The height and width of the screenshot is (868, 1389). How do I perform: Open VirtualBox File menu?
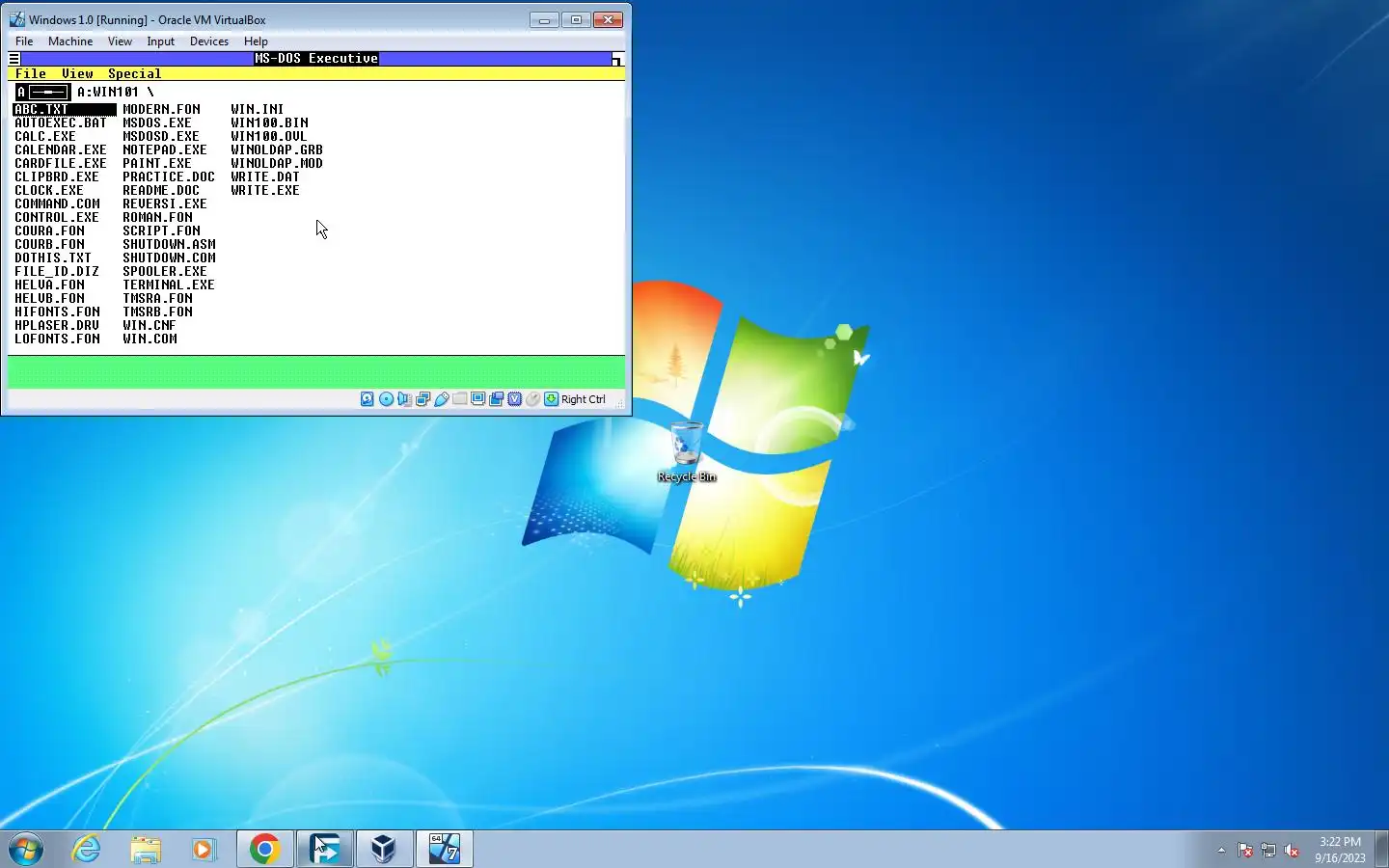tap(24, 41)
